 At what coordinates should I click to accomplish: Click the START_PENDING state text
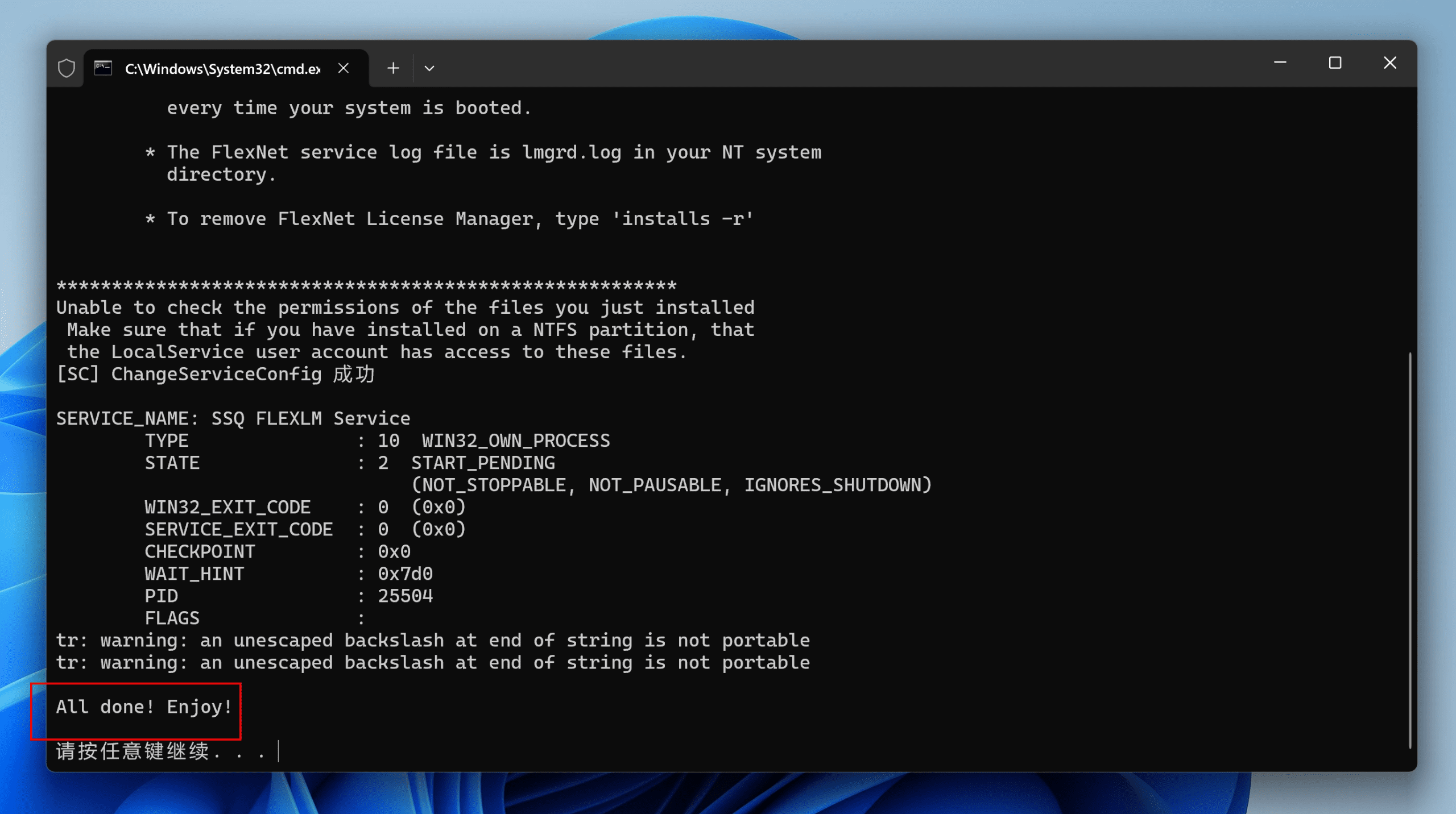[483, 463]
